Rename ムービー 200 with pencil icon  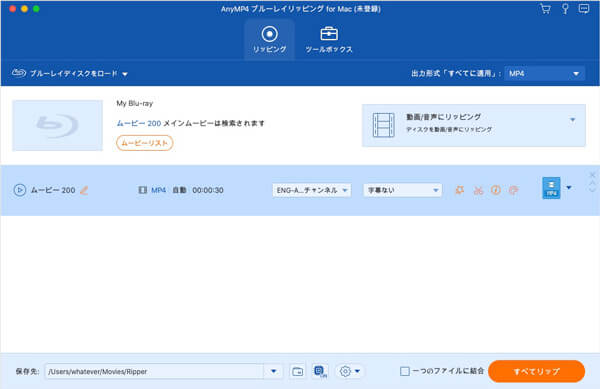coord(84,190)
